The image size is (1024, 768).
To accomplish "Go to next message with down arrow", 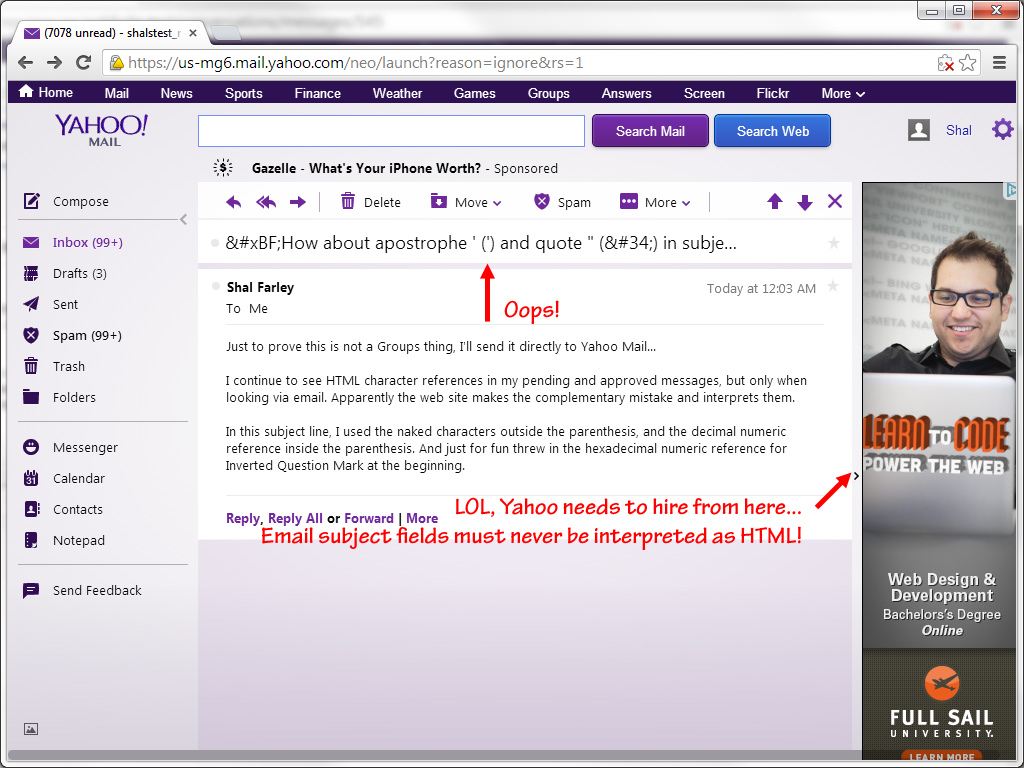I will point(805,202).
